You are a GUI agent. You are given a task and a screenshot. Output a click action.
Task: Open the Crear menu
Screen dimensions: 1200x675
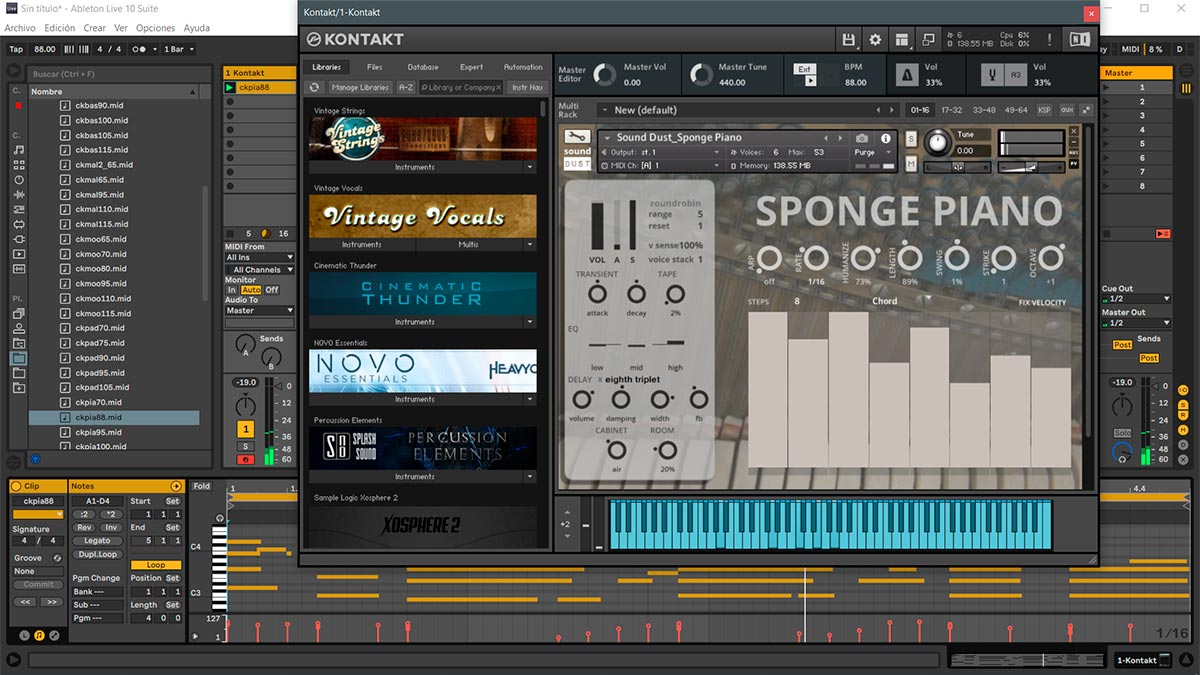95,28
